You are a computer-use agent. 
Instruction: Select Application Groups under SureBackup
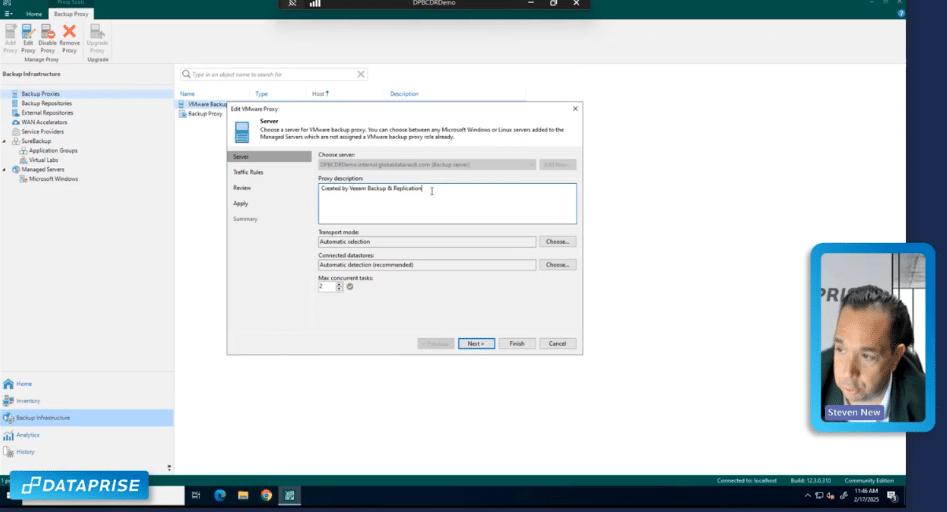point(53,150)
